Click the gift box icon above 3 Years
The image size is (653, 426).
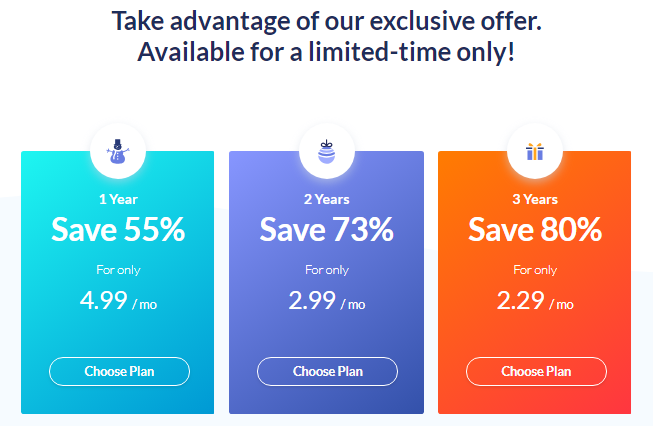(x=535, y=152)
